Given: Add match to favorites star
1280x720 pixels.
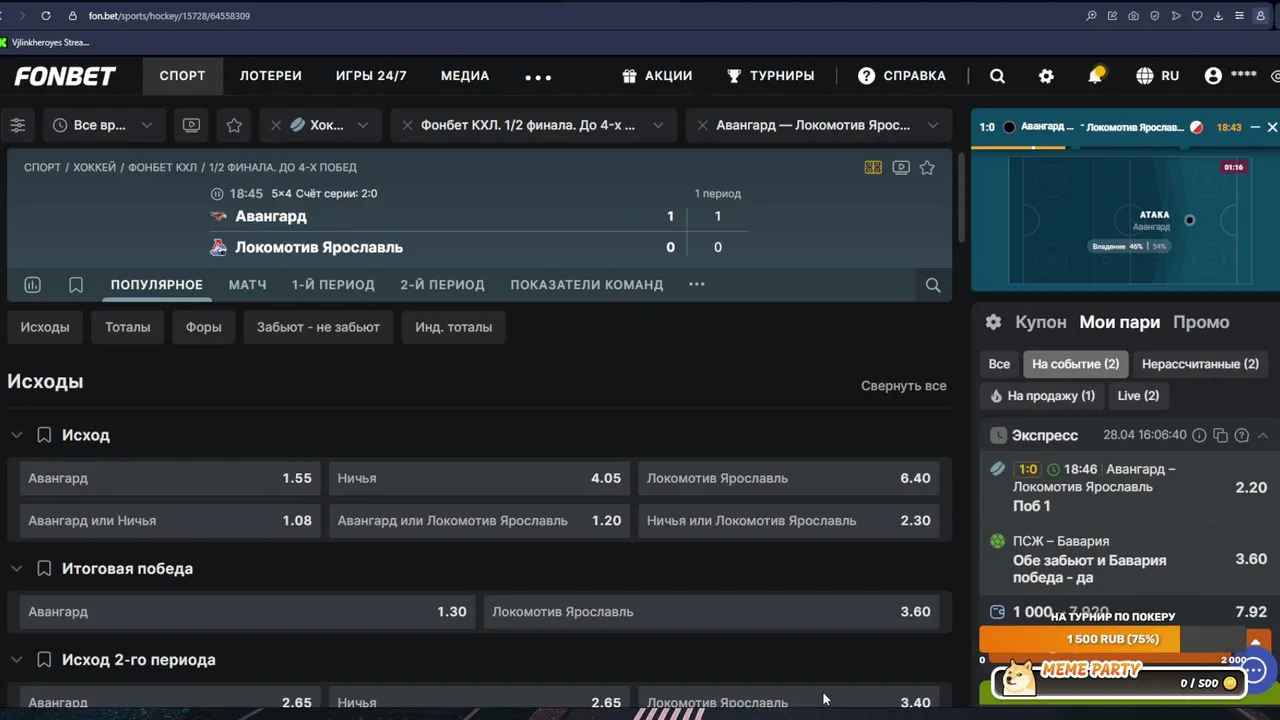Looking at the screenshot, I should 927,168.
